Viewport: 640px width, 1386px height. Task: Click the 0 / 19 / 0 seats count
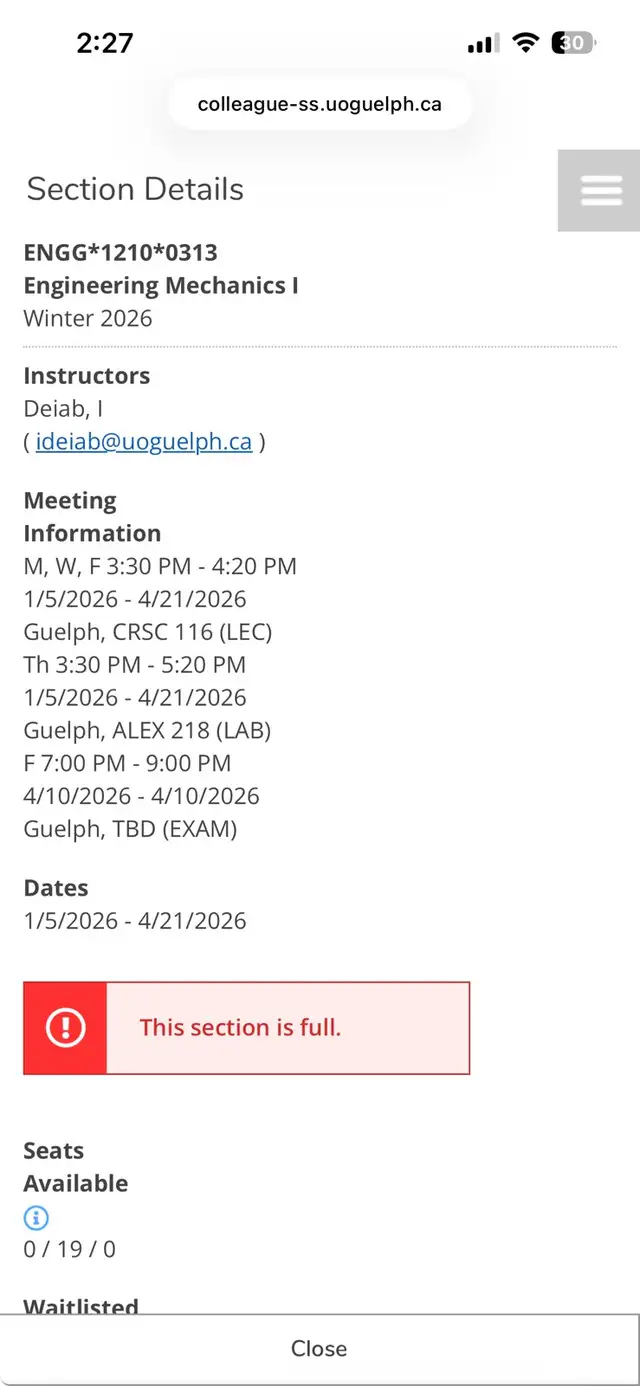click(69, 1249)
